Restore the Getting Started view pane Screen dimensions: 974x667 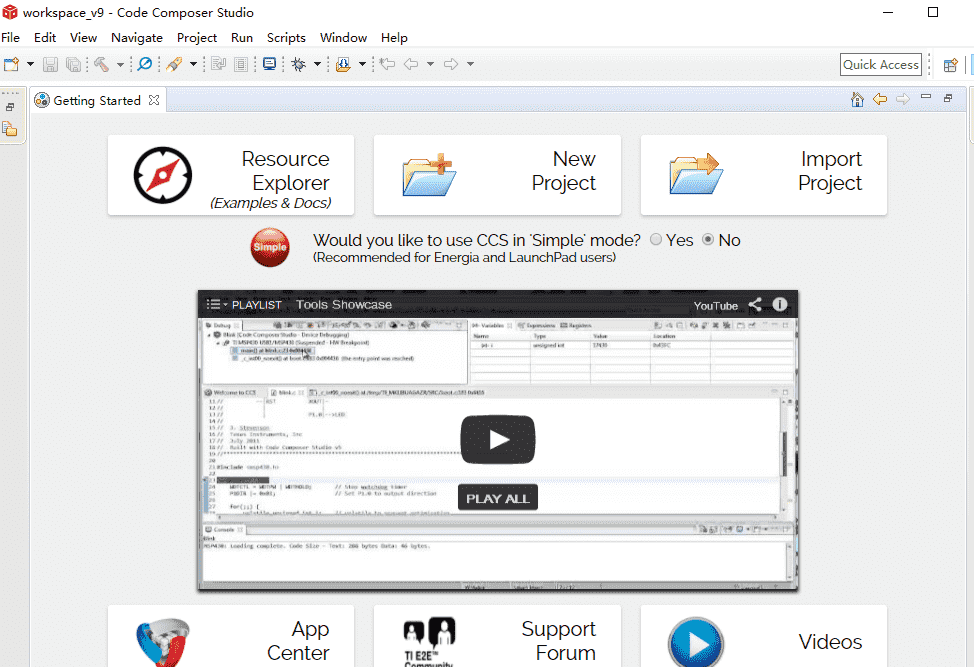click(x=948, y=98)
